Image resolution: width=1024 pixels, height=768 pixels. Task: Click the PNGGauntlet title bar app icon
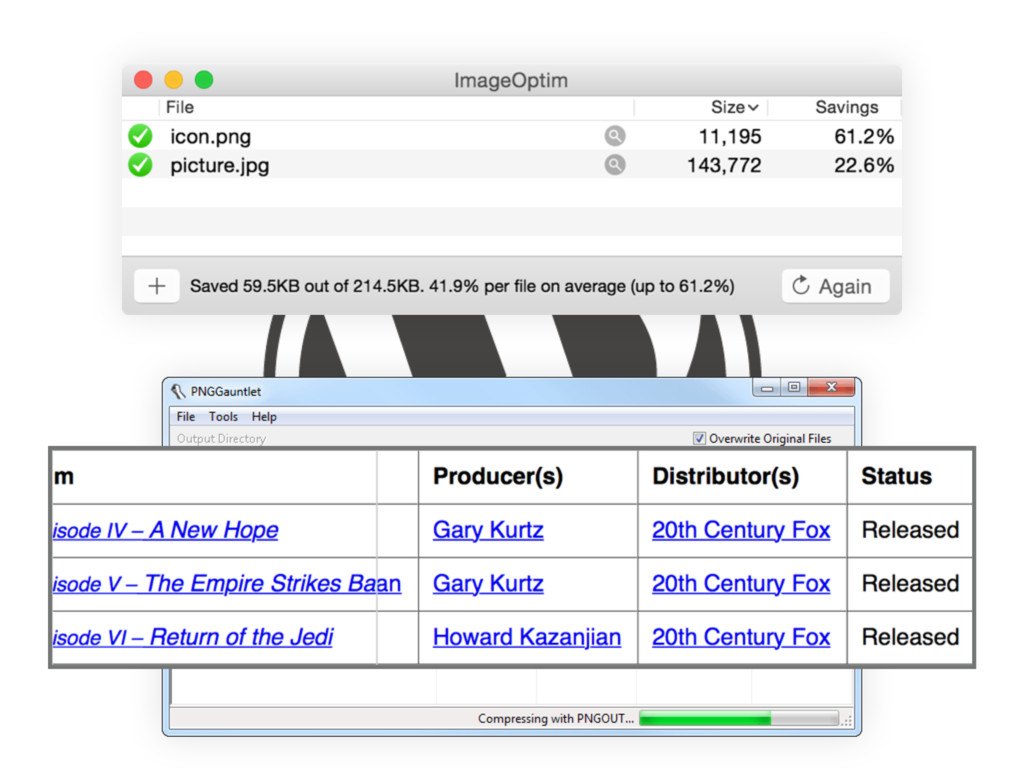178,391
